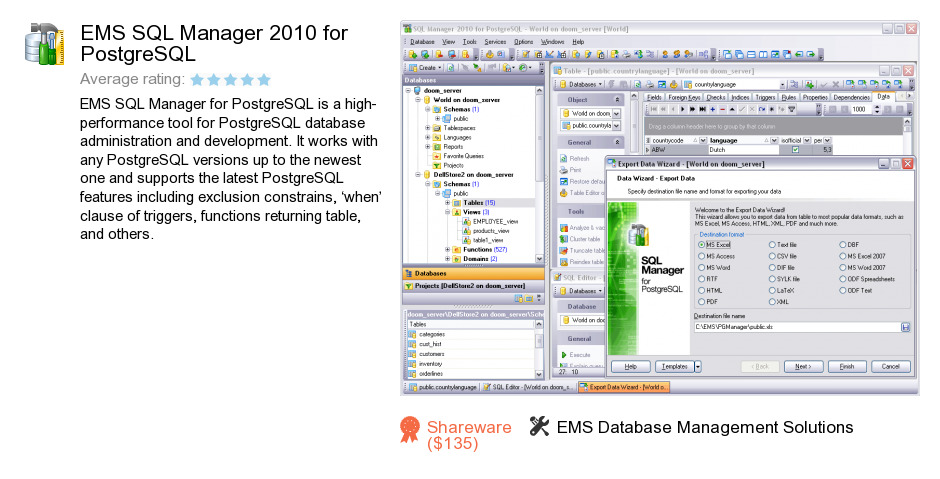
Task: Open the Services menu
Action: 495,42
